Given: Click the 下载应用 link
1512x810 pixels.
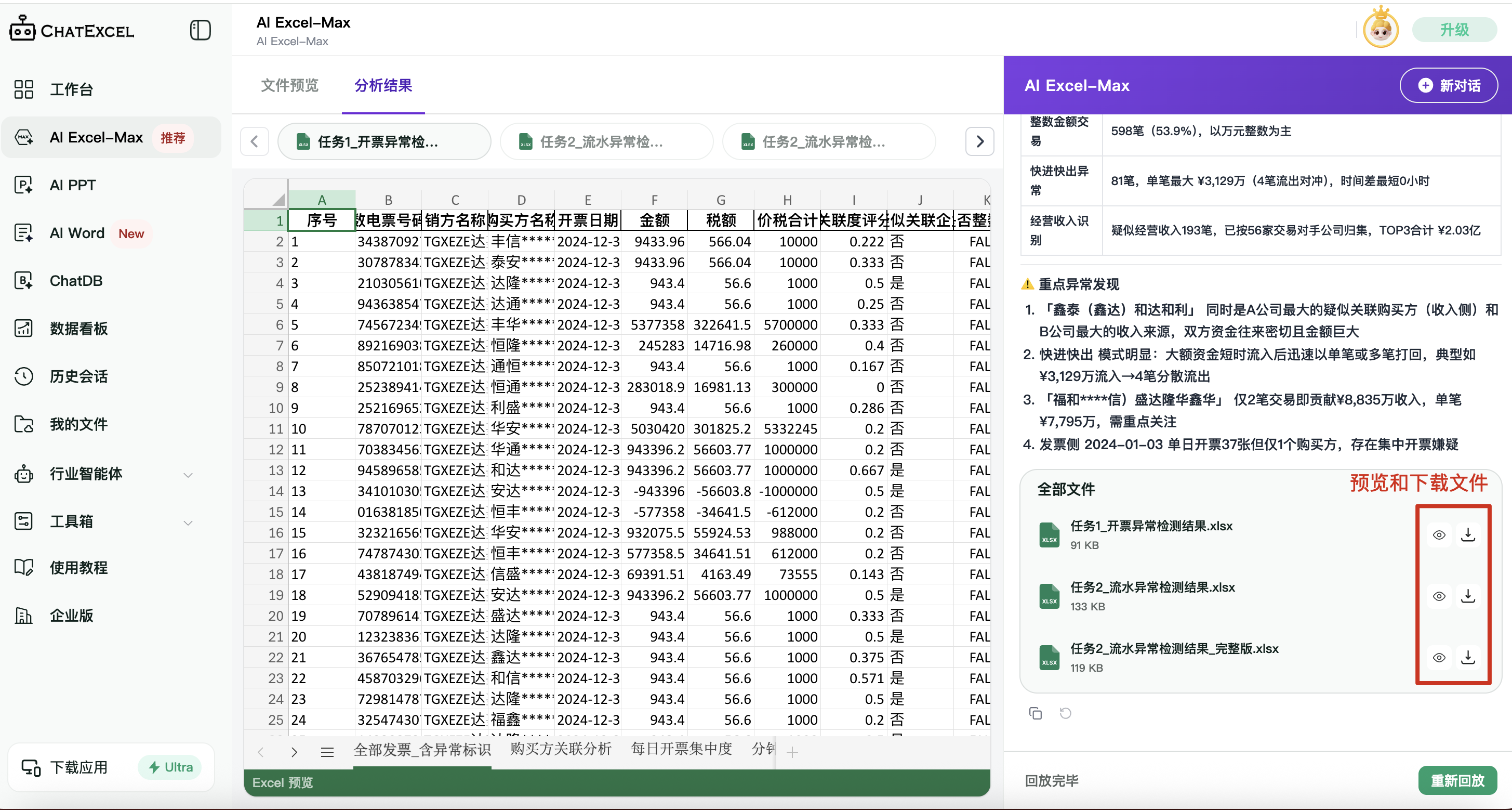Looking at the screenshot, I should pyautogui.click(x=78, y=767).
